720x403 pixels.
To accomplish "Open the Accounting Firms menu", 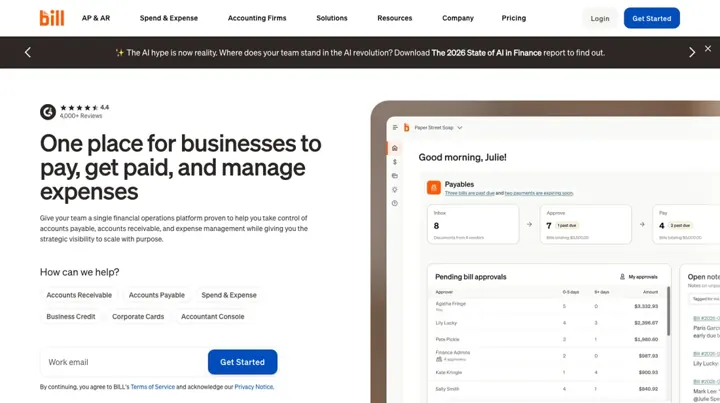I will tap(257, 18).
